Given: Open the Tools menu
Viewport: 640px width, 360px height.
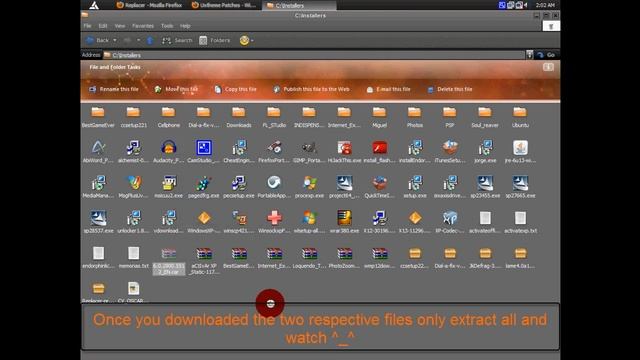Looking at the screenshot, I should pyautogui.click(x=167, y=26).
